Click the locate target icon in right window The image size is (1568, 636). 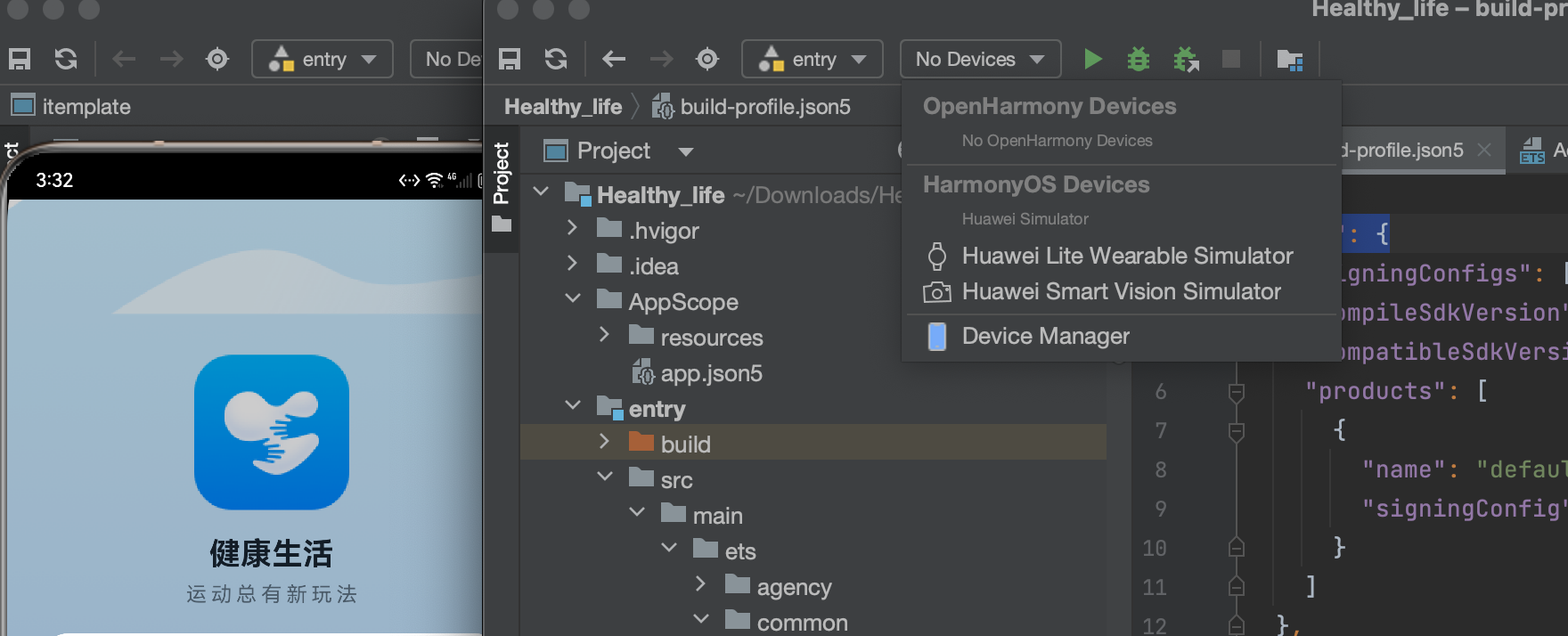[707, 59]
